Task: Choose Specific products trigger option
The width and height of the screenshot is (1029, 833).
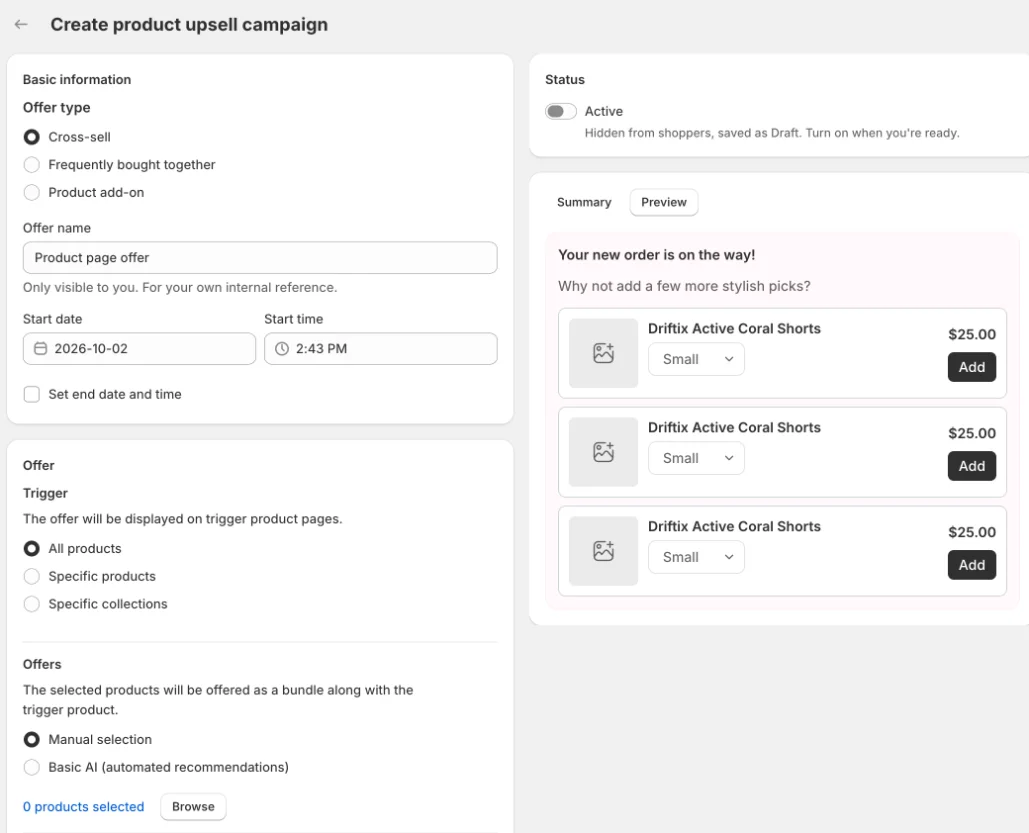Action: click(32, 576)
